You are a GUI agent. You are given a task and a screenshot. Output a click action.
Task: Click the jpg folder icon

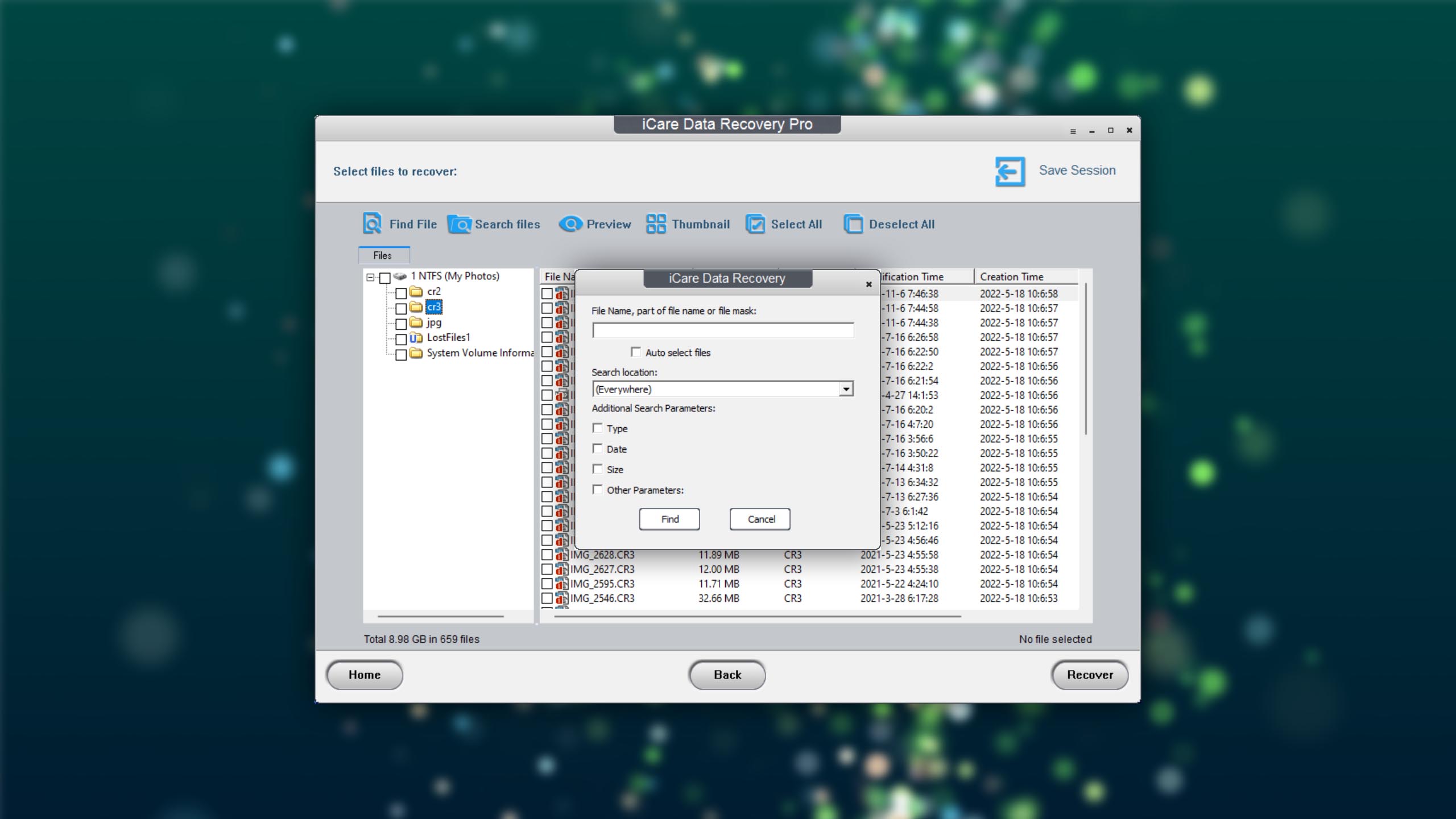pos(416,322)
